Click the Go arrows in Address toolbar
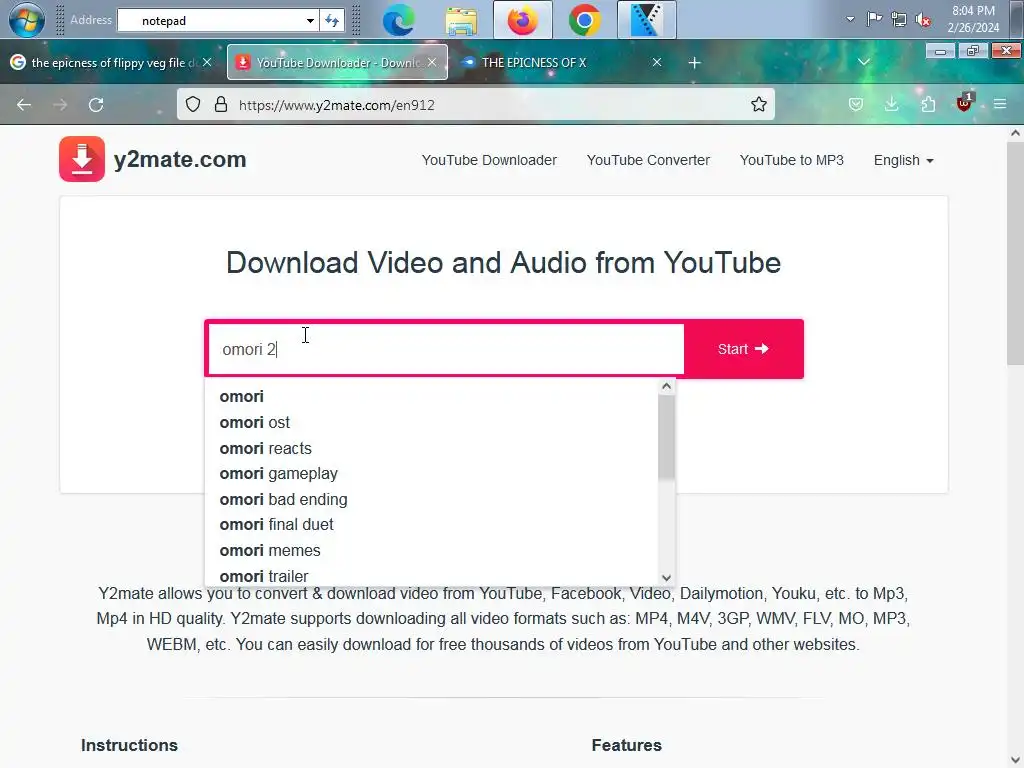1024x768 pixels. point(332,20)
